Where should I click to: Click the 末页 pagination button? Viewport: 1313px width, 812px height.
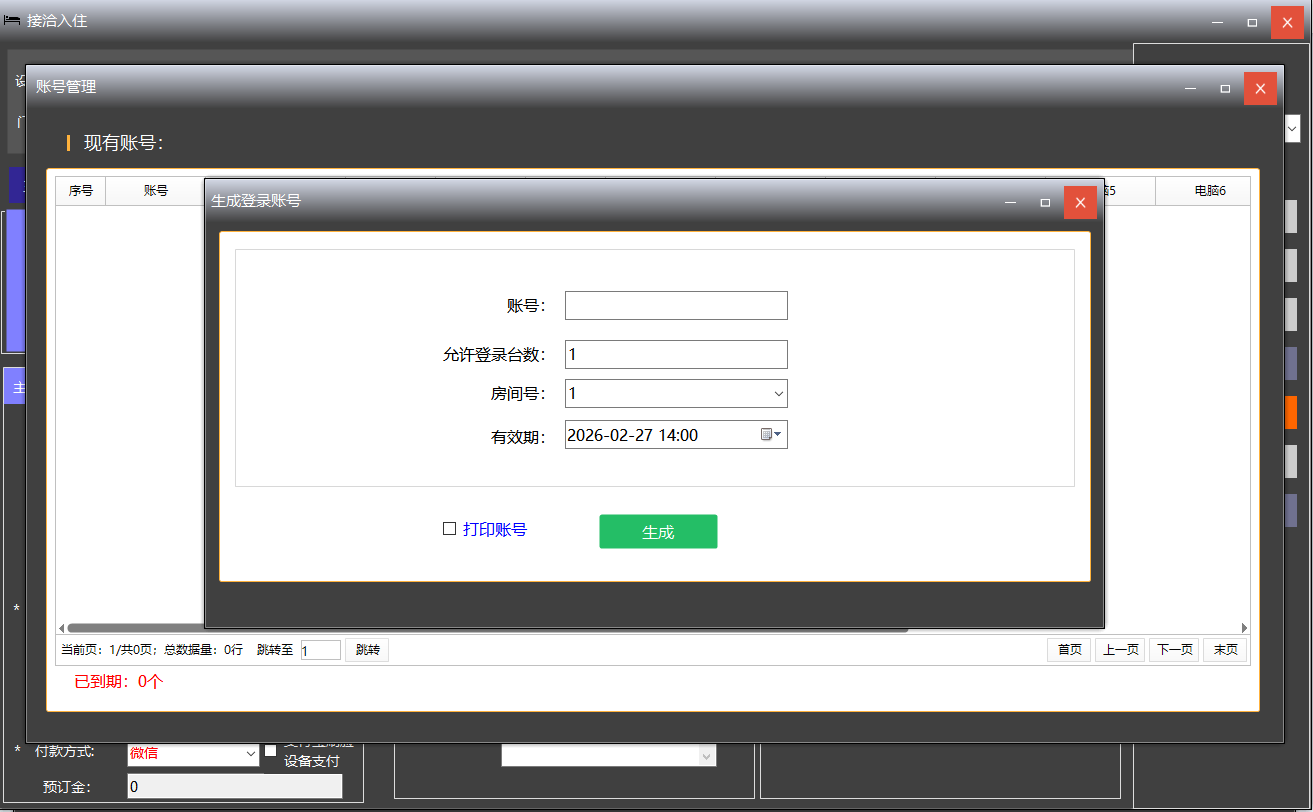(1225, 650)
